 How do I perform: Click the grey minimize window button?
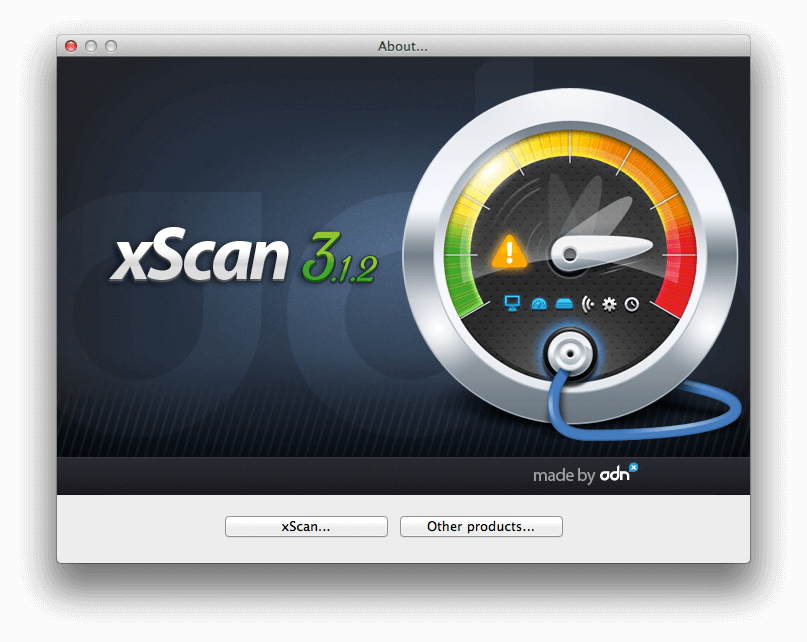[x=91, y=46]
